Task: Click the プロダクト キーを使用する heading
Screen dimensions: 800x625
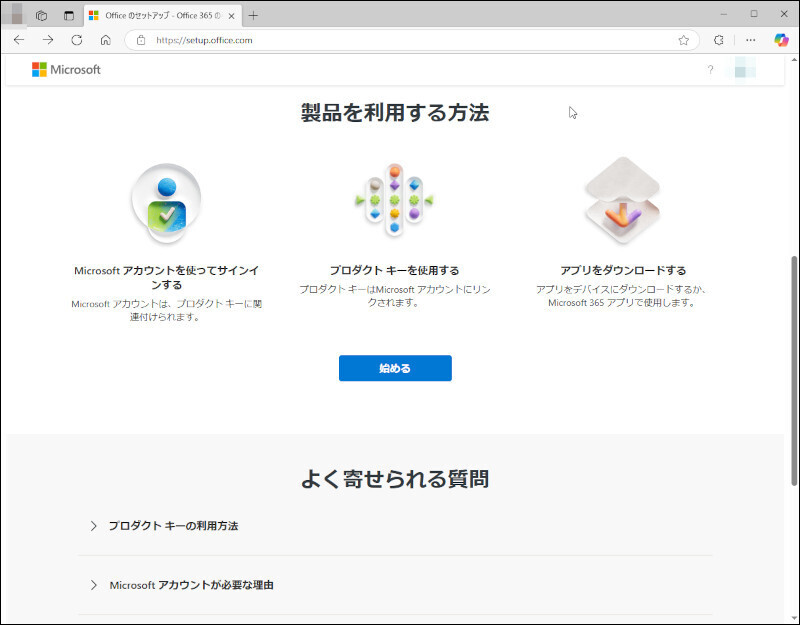Action: [394, 270]
